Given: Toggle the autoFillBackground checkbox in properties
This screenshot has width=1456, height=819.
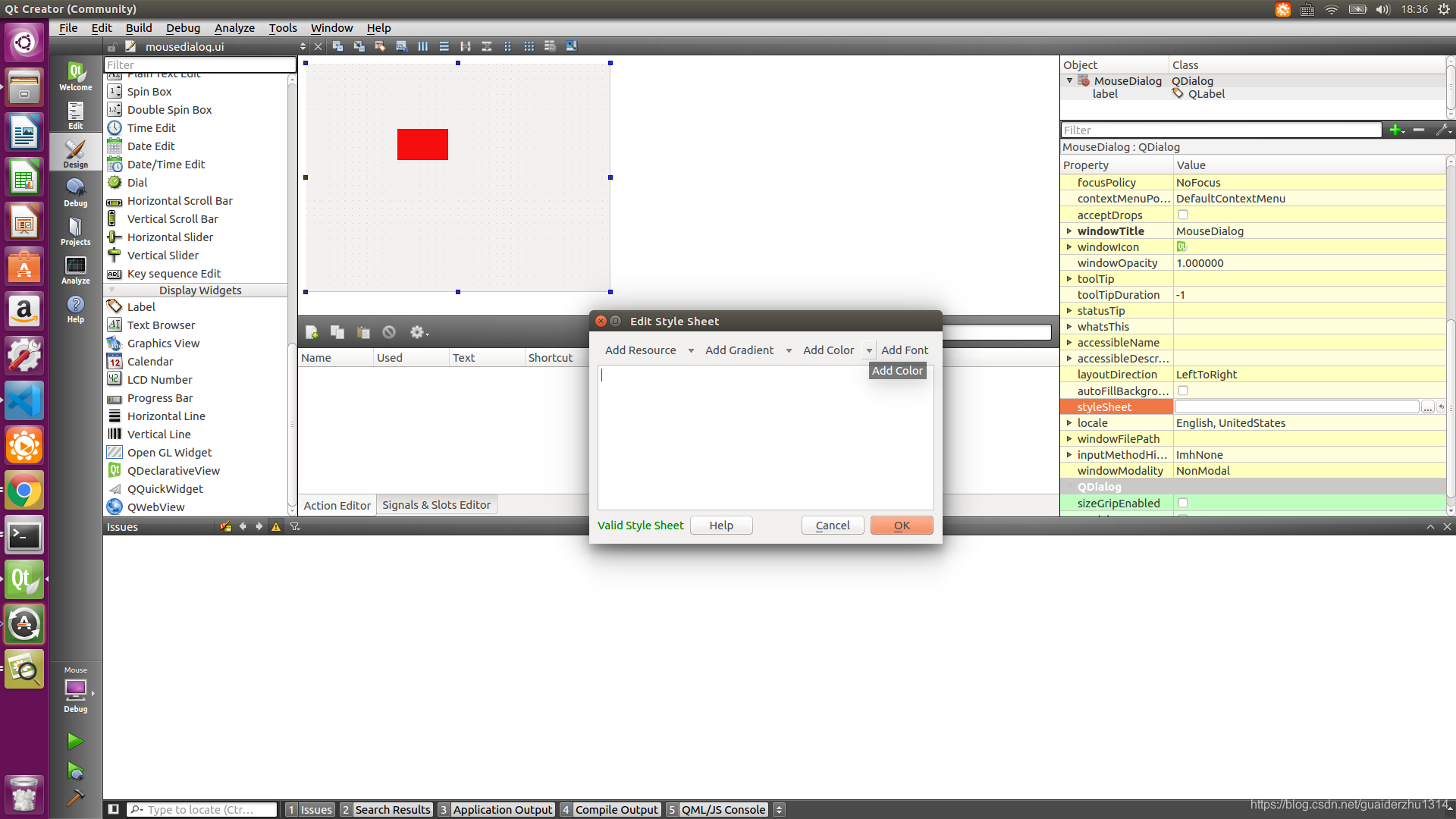Looking at the screenshot, I should [x=1182, y=390].
